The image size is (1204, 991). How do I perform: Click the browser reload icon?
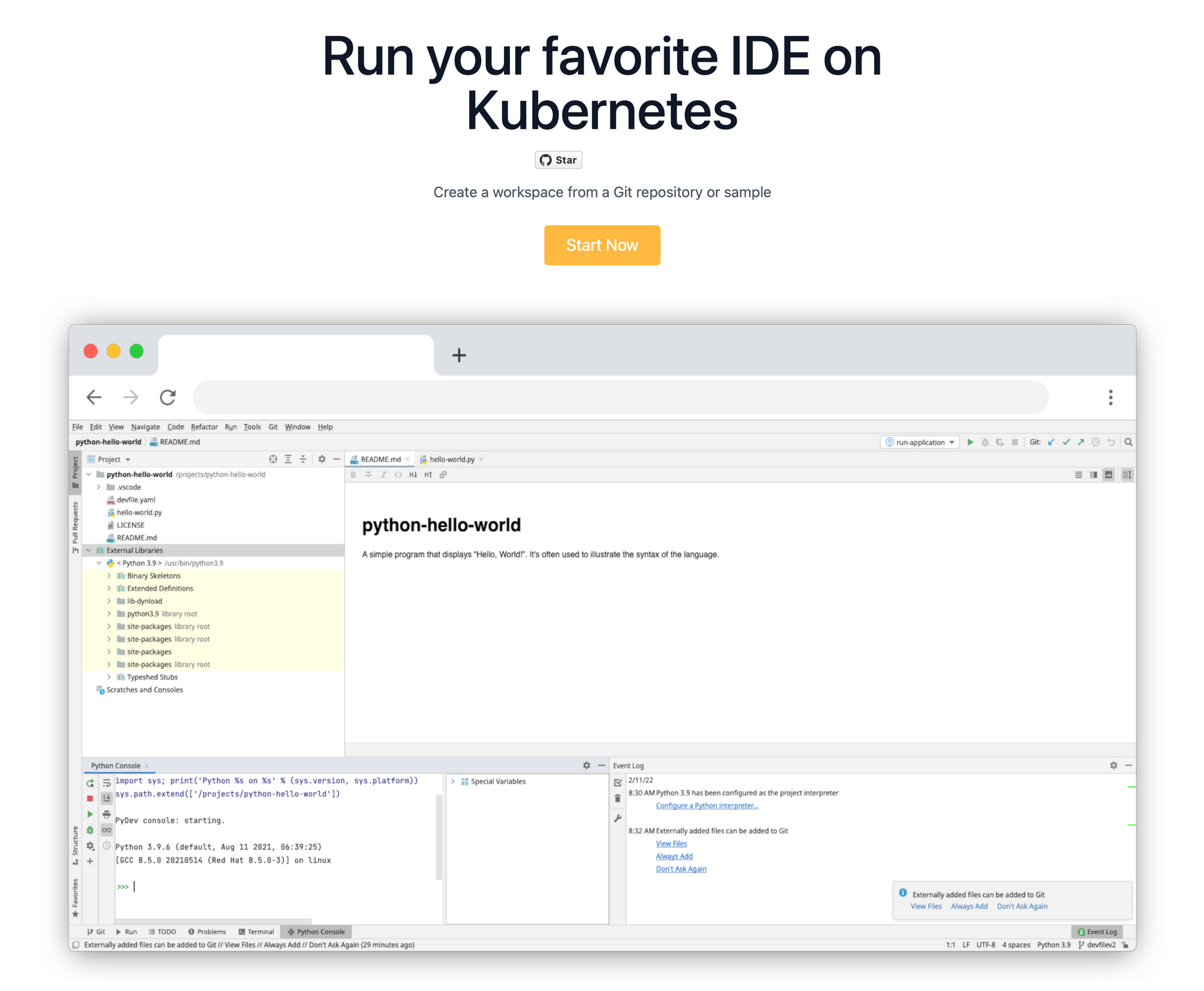point(168,397)
